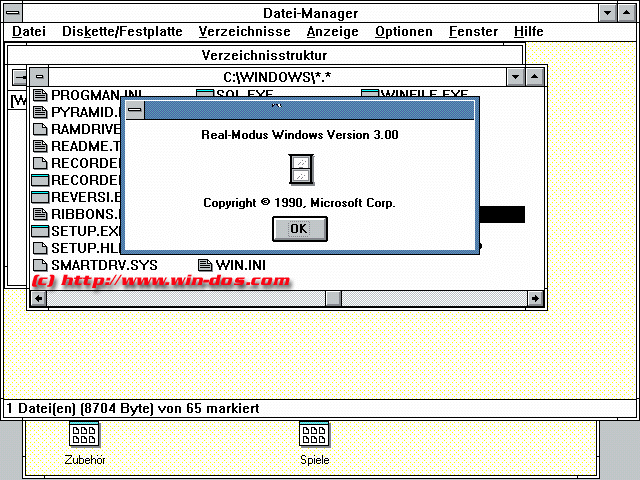Click the win-dos.com watermark link
The image size is (640, 480).
160,281
